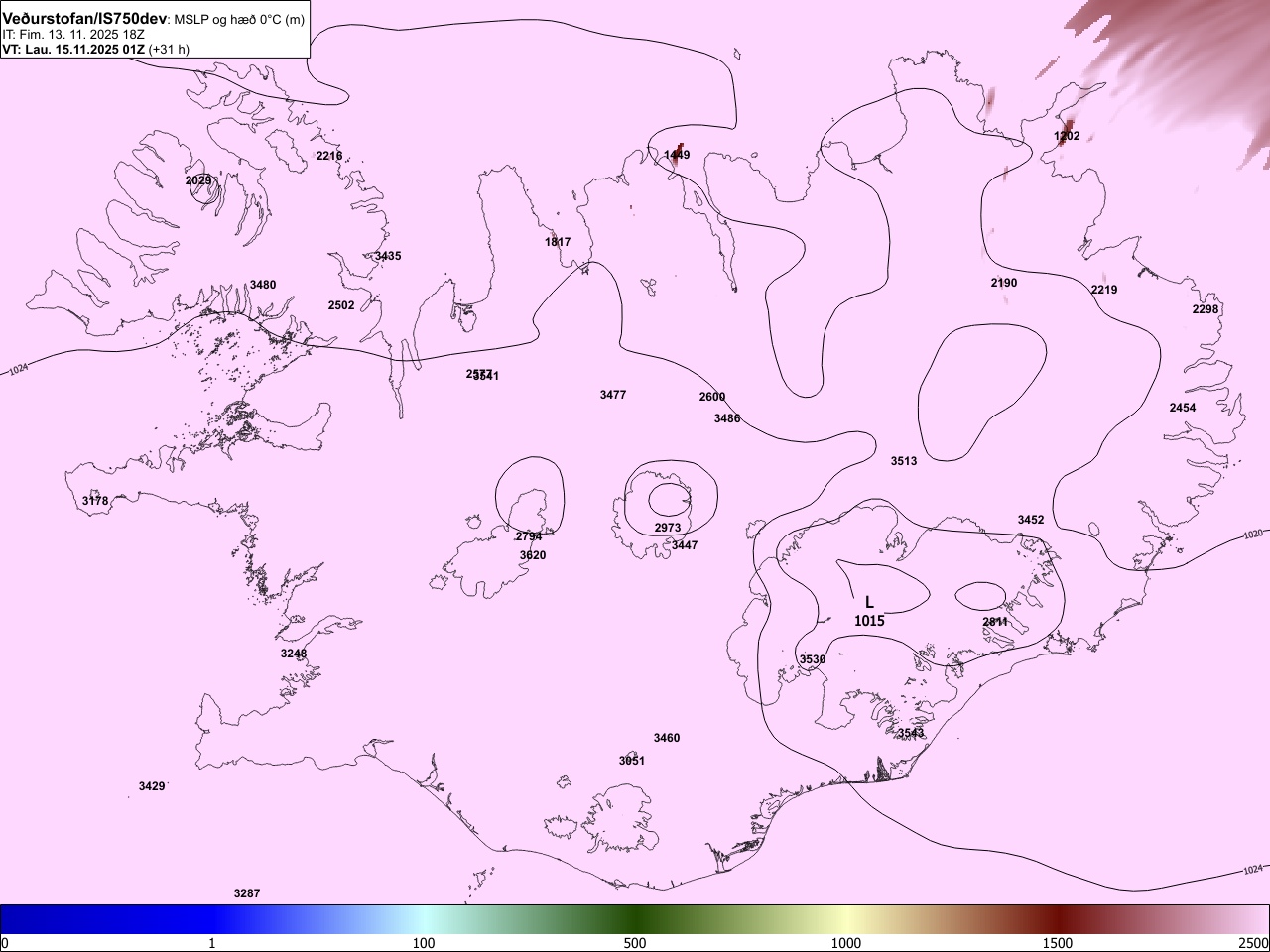Click the value 3530
Viewport: 1270px width, 952px height.
click(x=813, y=659)
